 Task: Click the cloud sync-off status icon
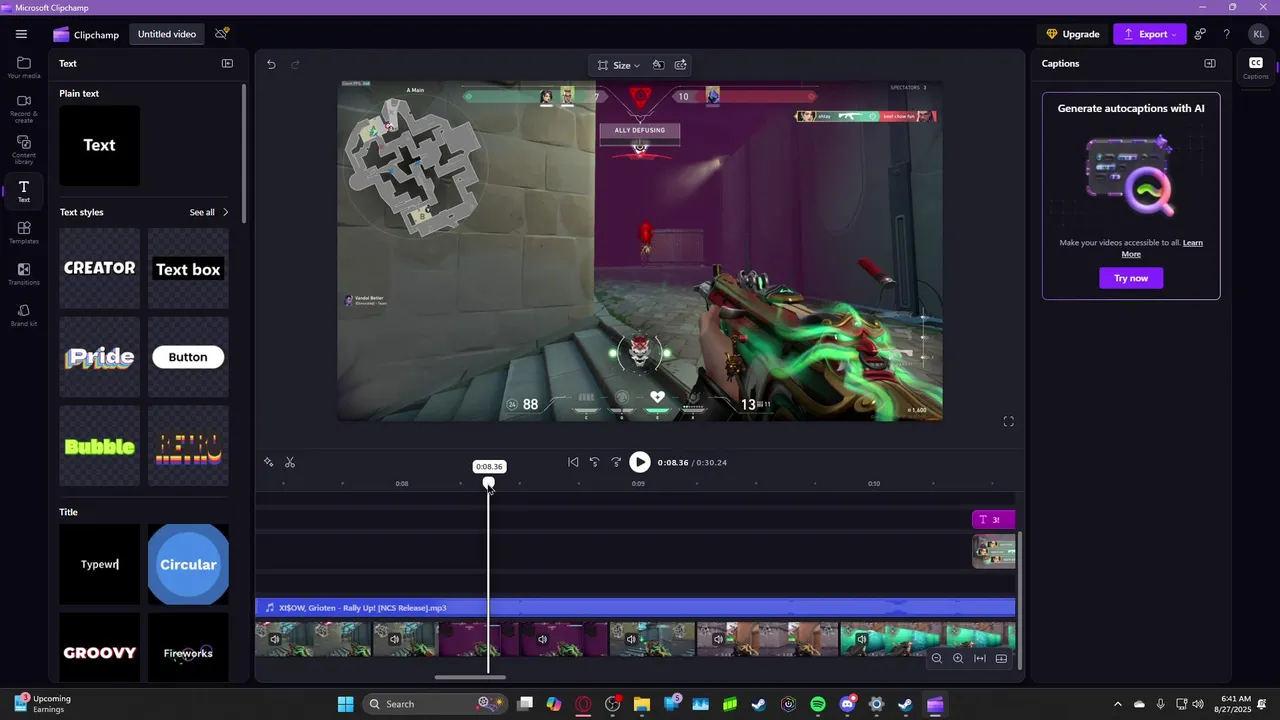click(222, 34)
